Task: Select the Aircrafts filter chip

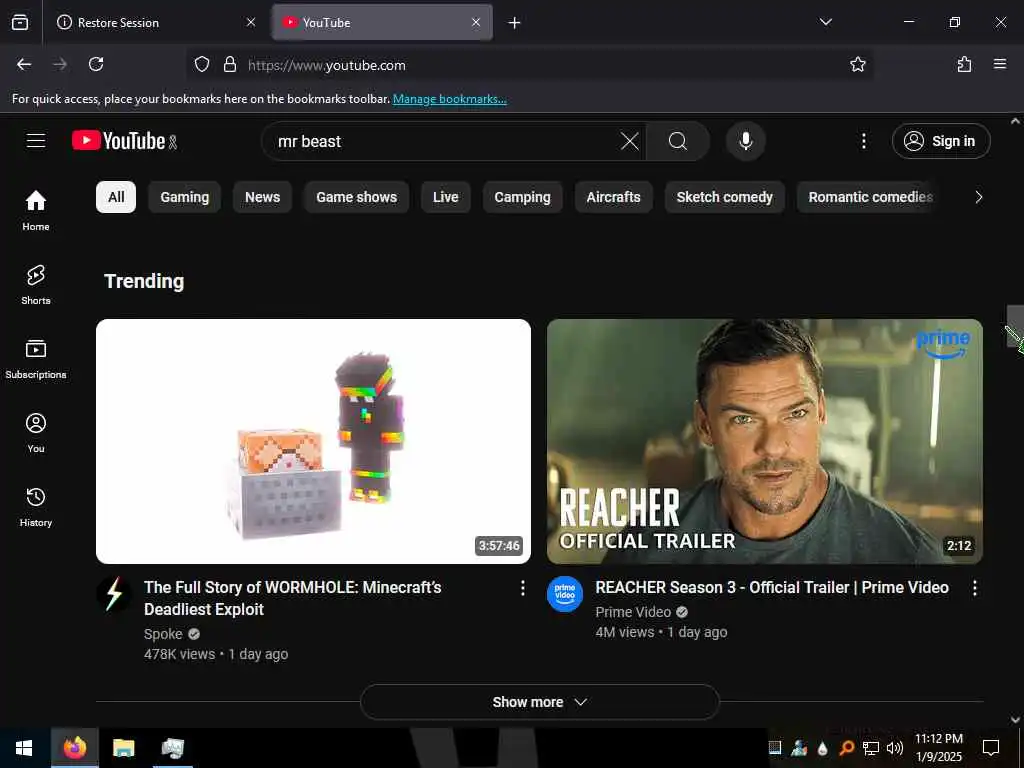Action: point(613,197)
